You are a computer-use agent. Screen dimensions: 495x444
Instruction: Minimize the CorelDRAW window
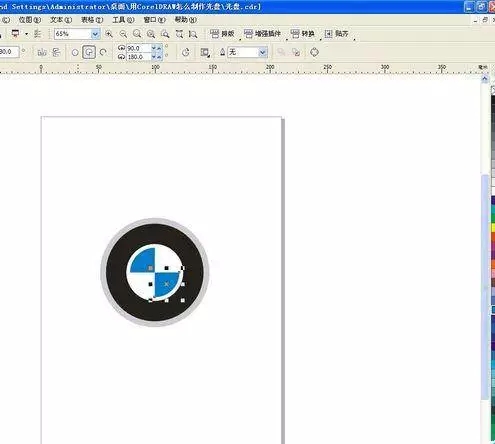coord(469,7)
